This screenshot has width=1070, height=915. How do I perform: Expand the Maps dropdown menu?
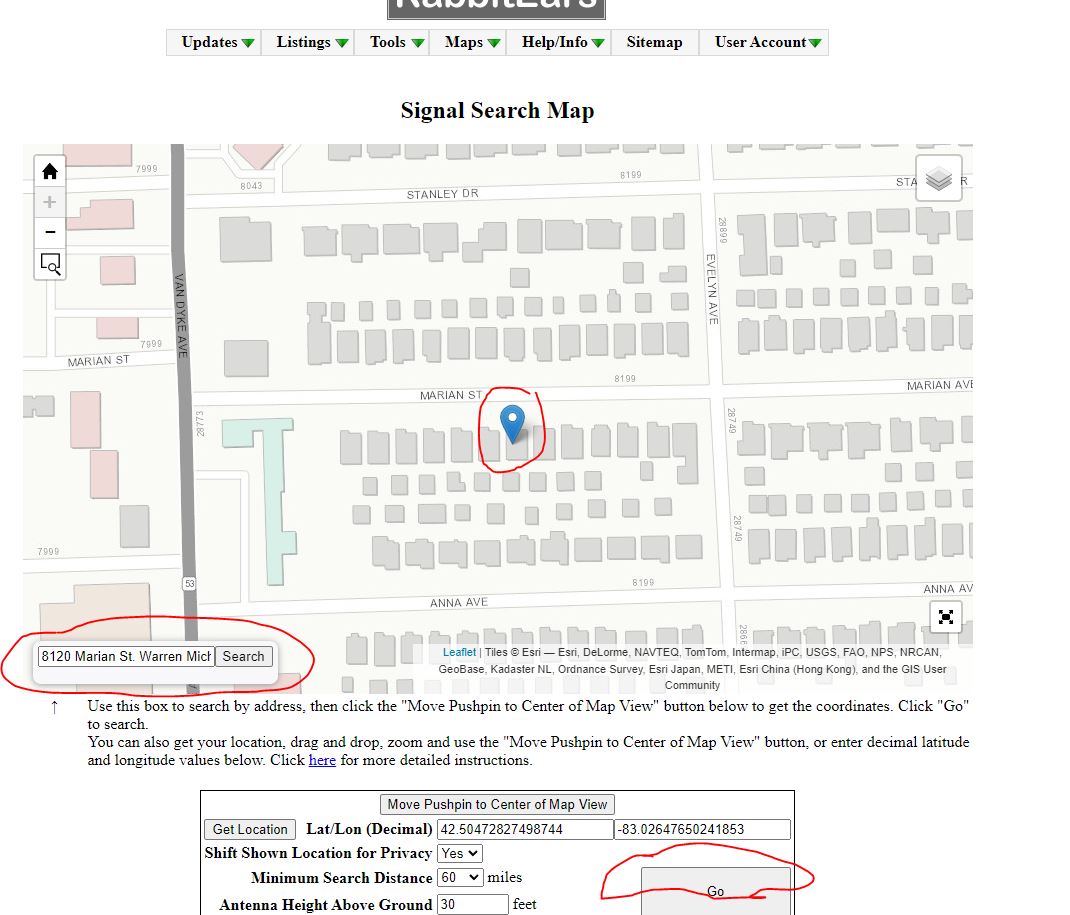[x=472, y=42]
